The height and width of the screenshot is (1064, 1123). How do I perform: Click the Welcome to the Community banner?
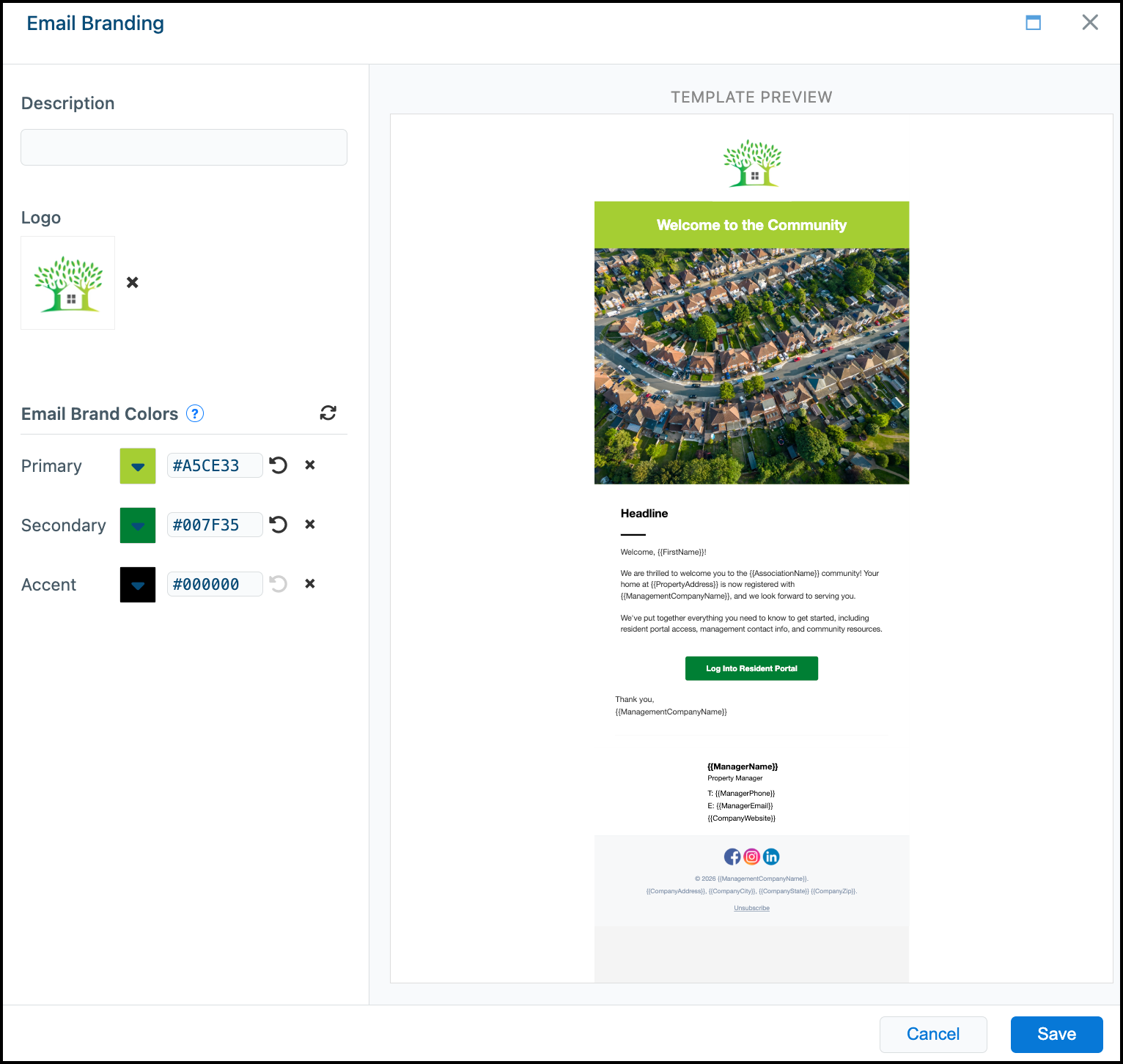[x=751, y=225]
